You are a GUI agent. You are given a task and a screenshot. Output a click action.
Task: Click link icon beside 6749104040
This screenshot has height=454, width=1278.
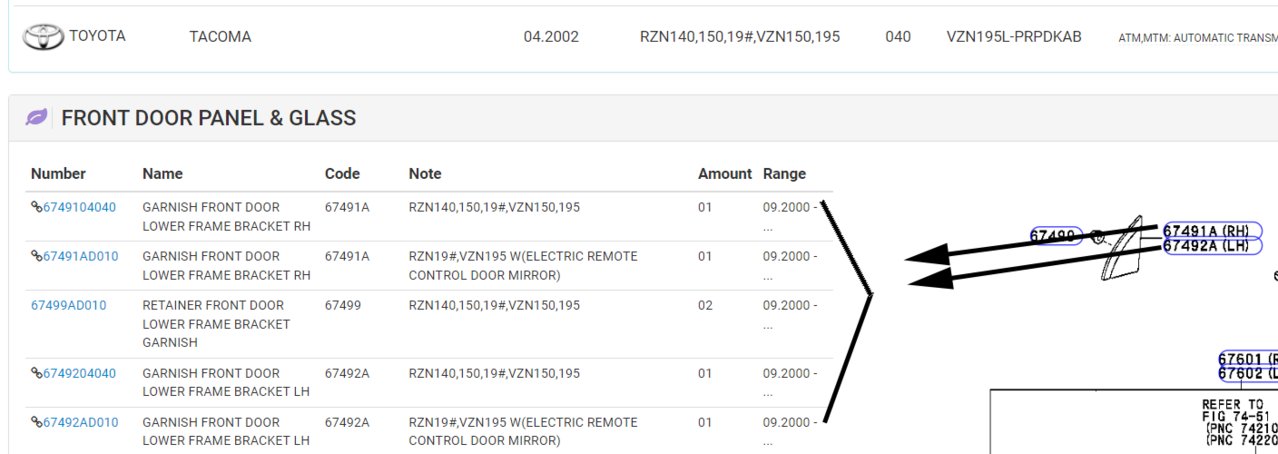[36, 207]
